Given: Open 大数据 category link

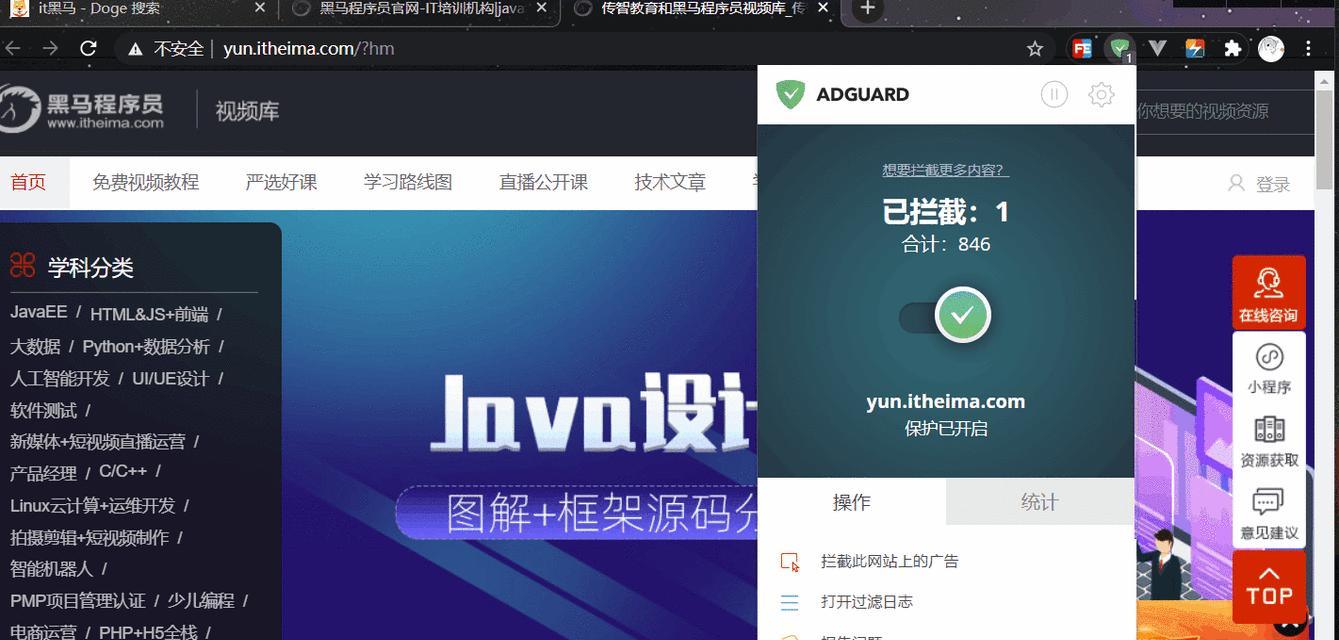Looking at the screenshot, I should (35, 347).
